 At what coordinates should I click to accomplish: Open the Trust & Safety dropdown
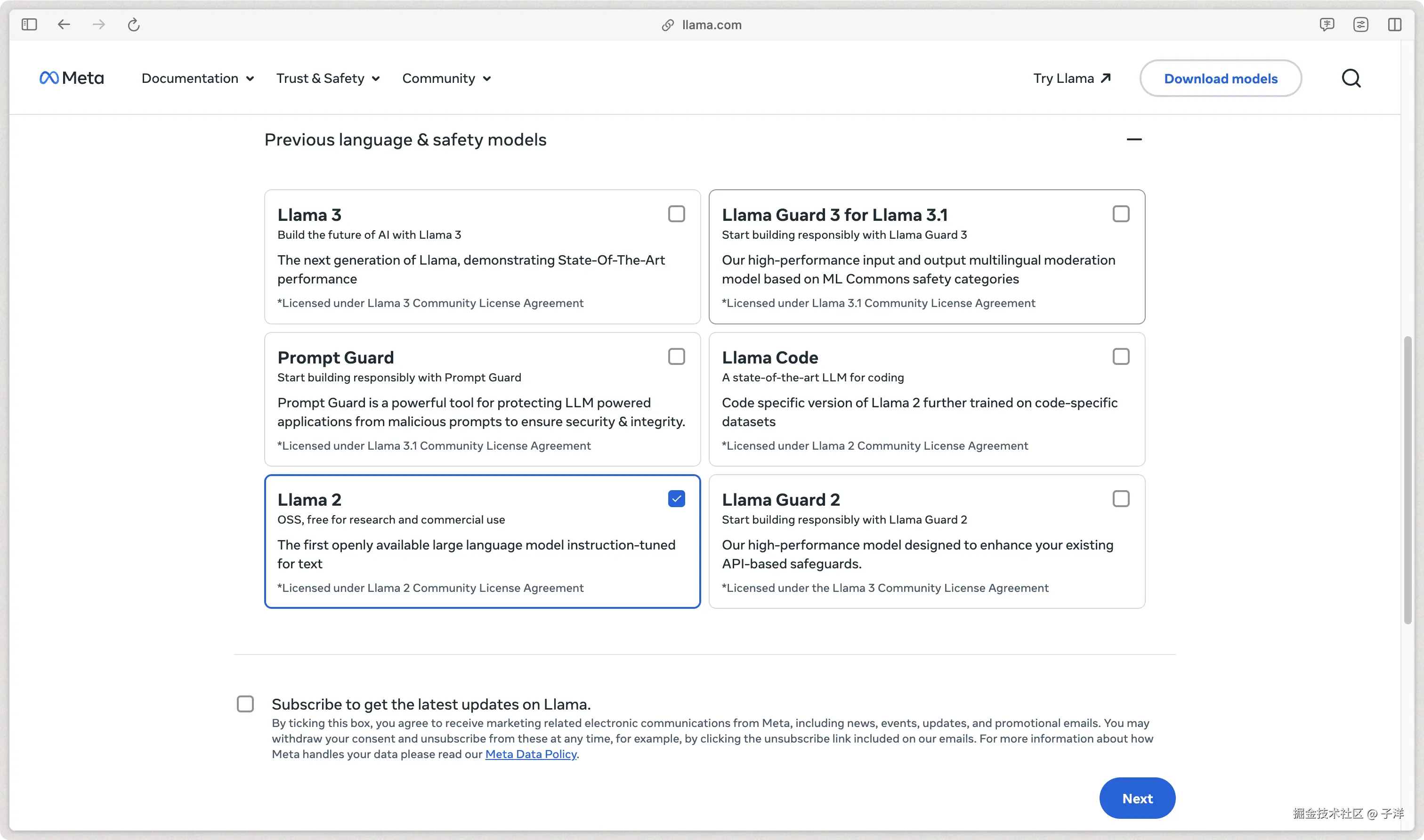pyautogui.click(x=328, y=78)
